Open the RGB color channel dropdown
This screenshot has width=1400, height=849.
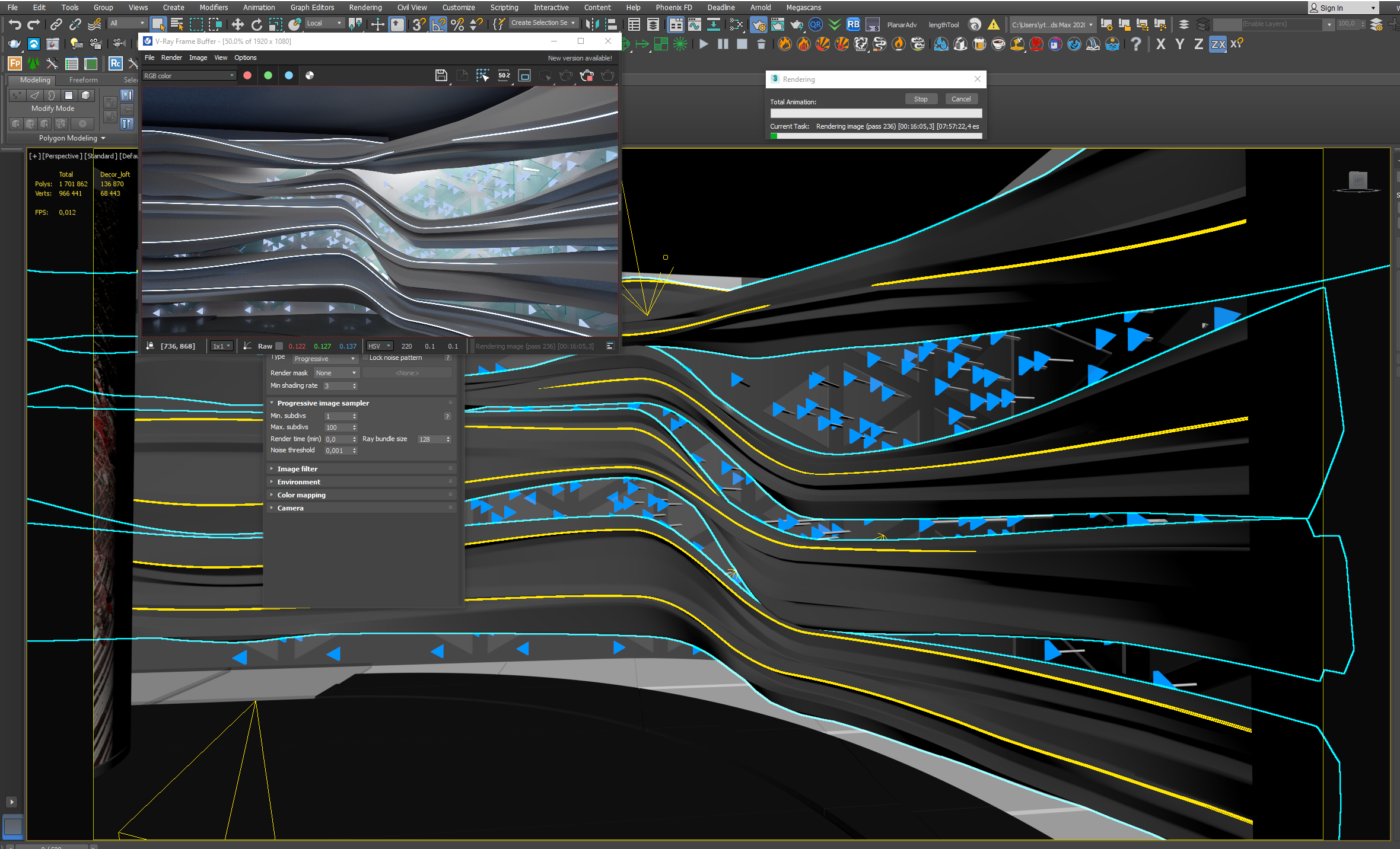tap(189, 75)
